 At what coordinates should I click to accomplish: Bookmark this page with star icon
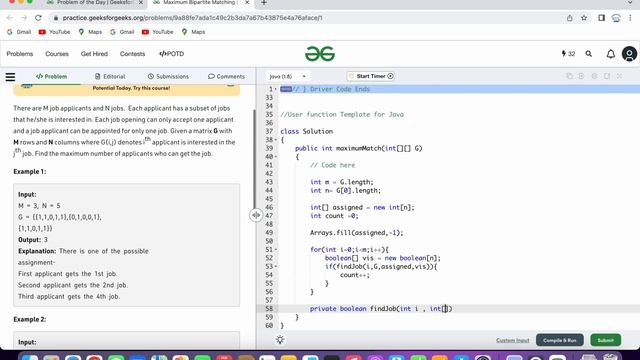pos(584,18)
